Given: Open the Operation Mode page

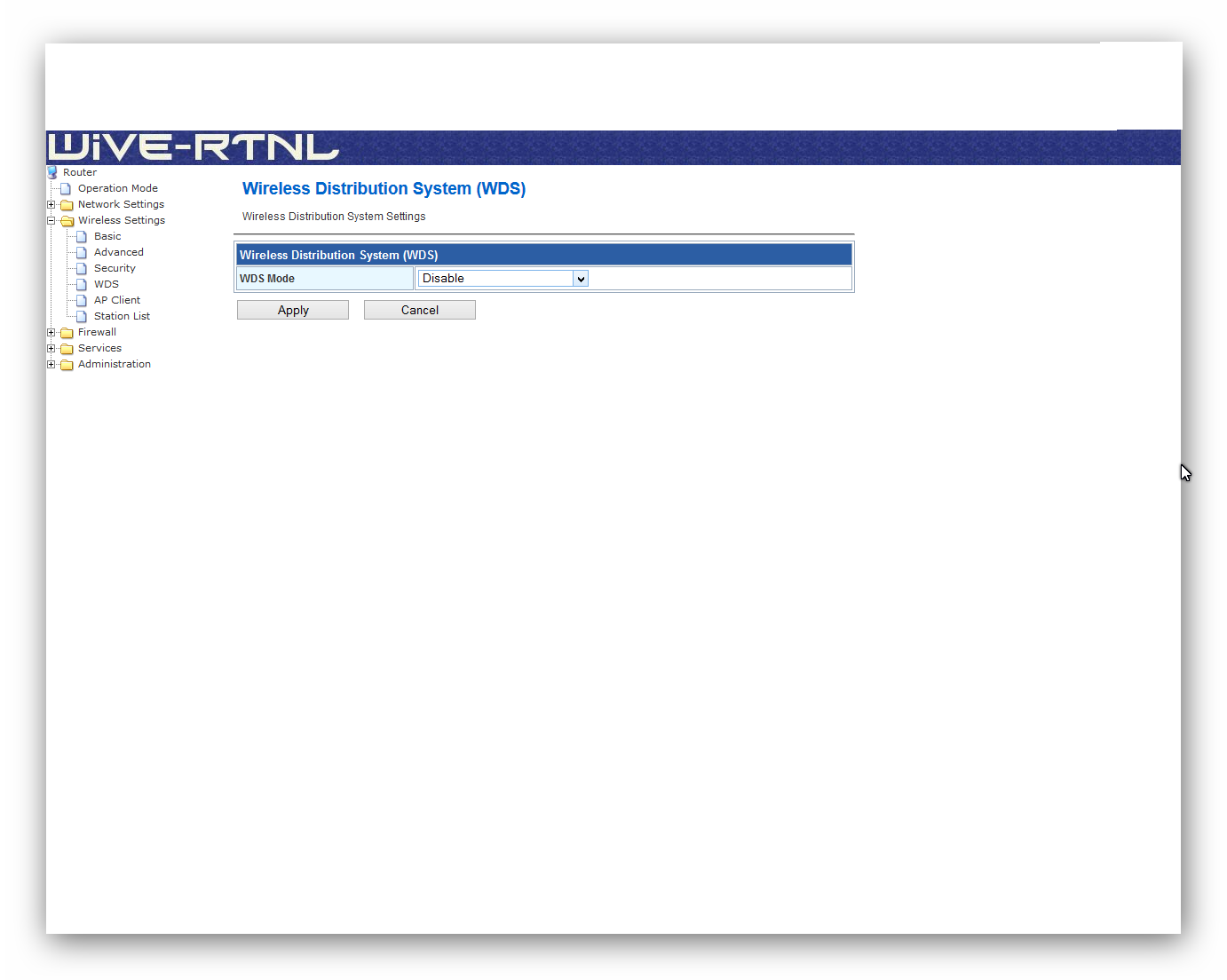Looking at the screenshot, I should [x=118, y=188].
